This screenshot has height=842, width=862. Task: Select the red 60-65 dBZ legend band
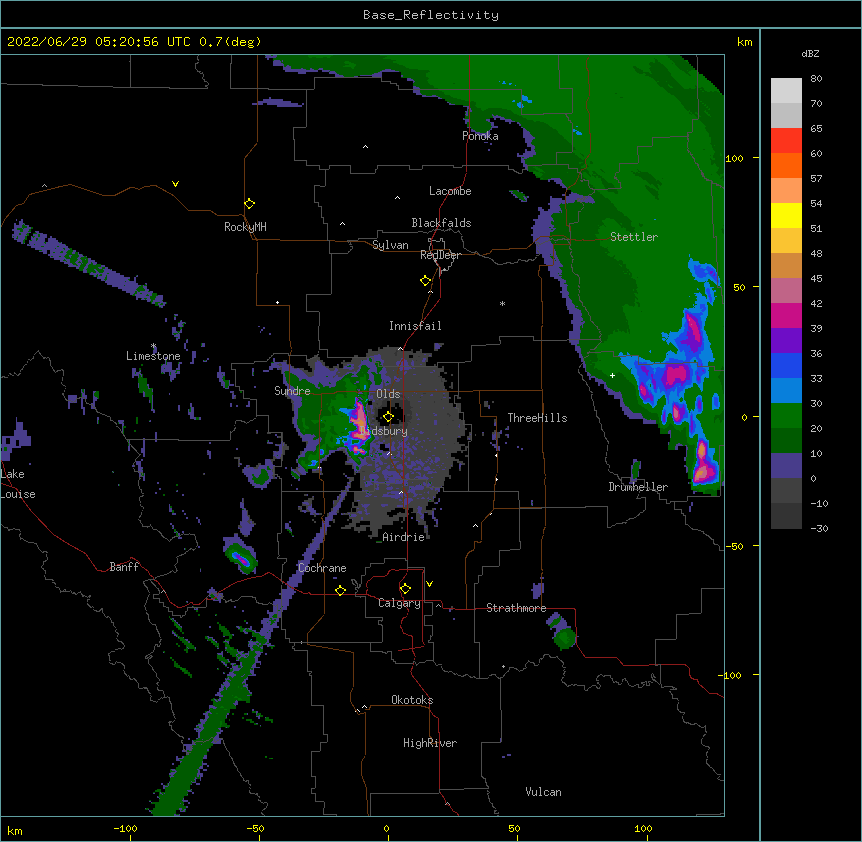coord(786,141)
